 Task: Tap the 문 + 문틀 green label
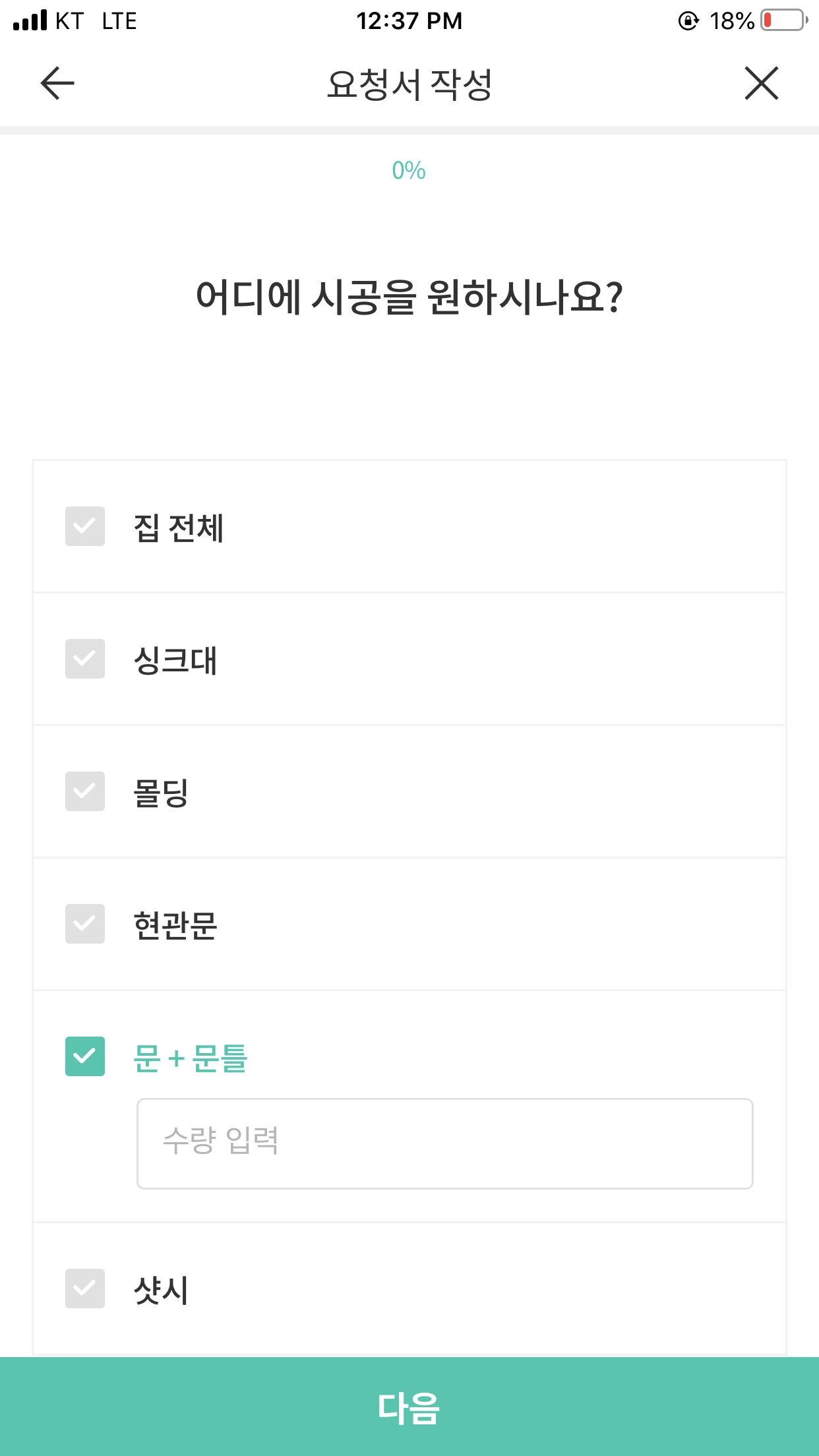190,1058
